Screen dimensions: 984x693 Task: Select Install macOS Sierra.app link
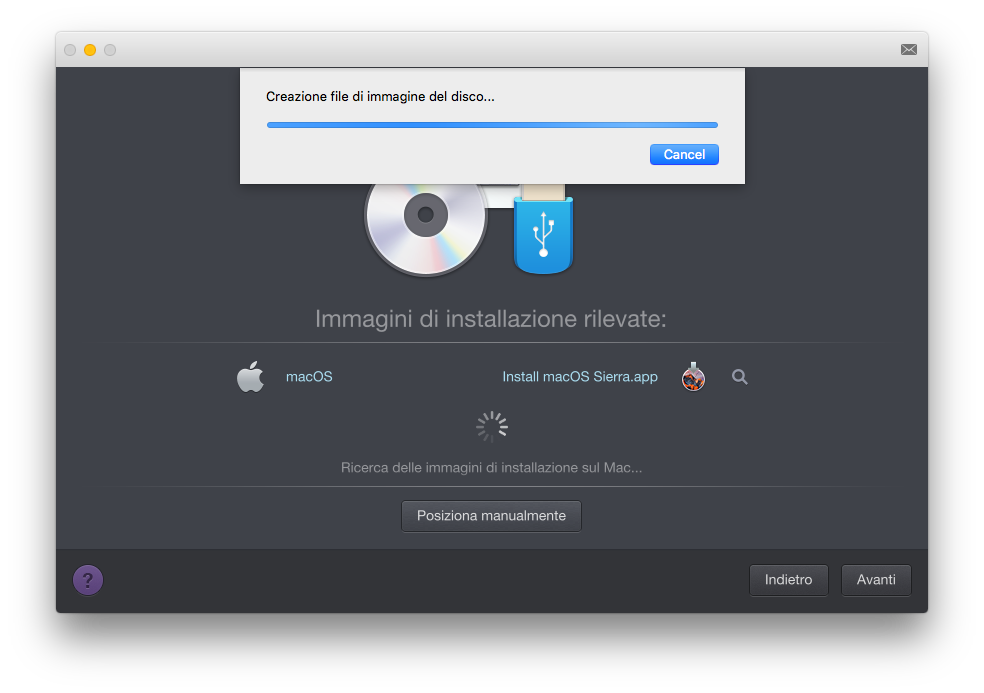click(x=580, y=377)
